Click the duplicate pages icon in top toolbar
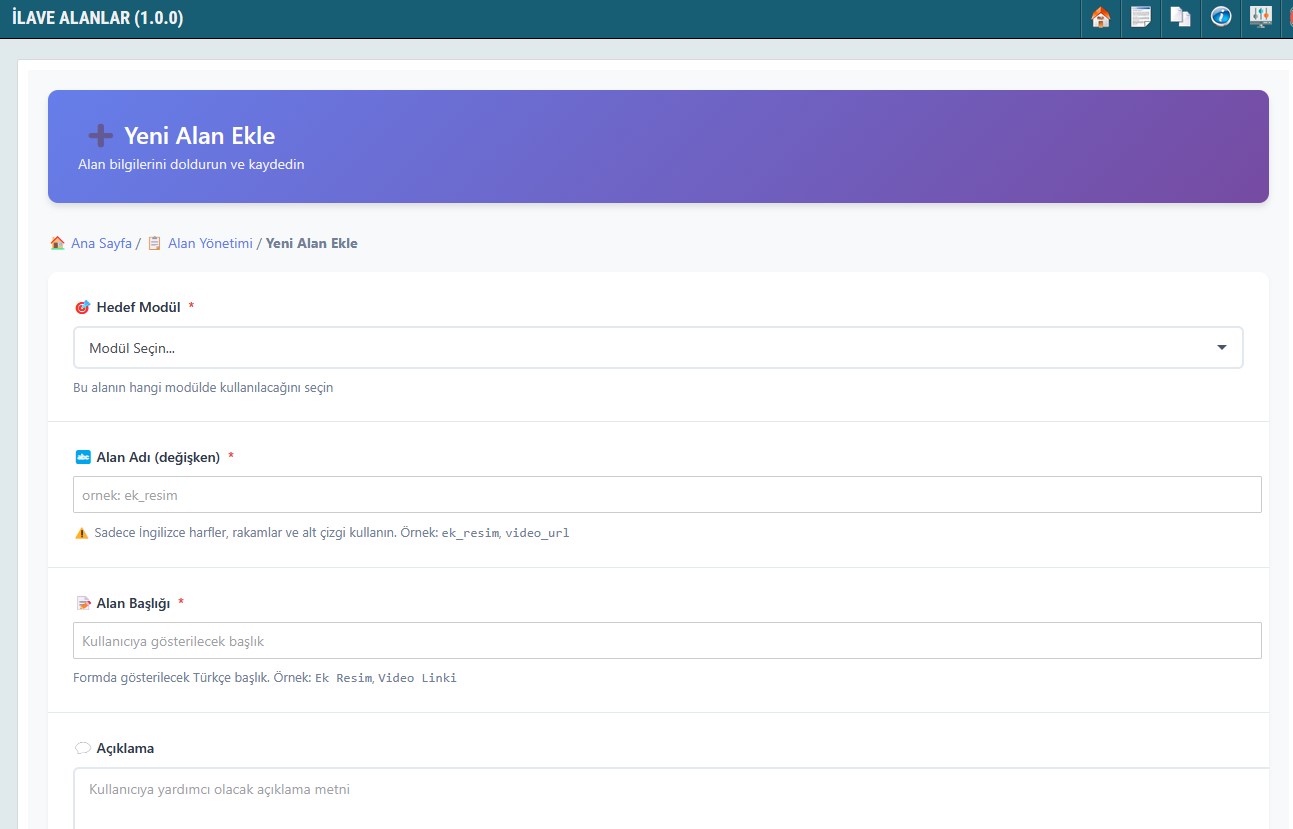This screenshot has width=1293, height=829. [x=1181, y=17]
